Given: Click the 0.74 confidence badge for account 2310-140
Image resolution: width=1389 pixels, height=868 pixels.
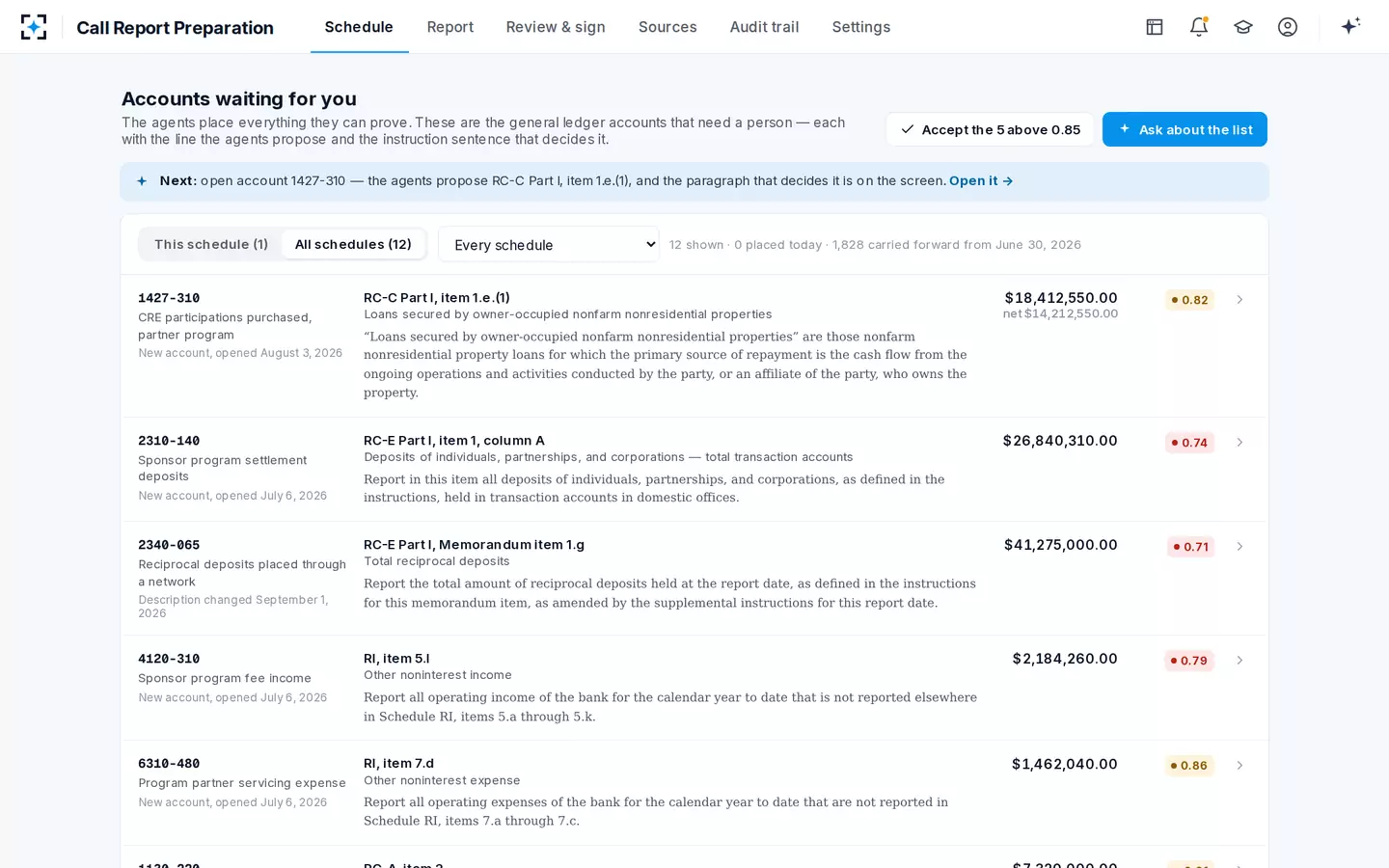Looking at the screenshot, I should (x=1189, y=443).
